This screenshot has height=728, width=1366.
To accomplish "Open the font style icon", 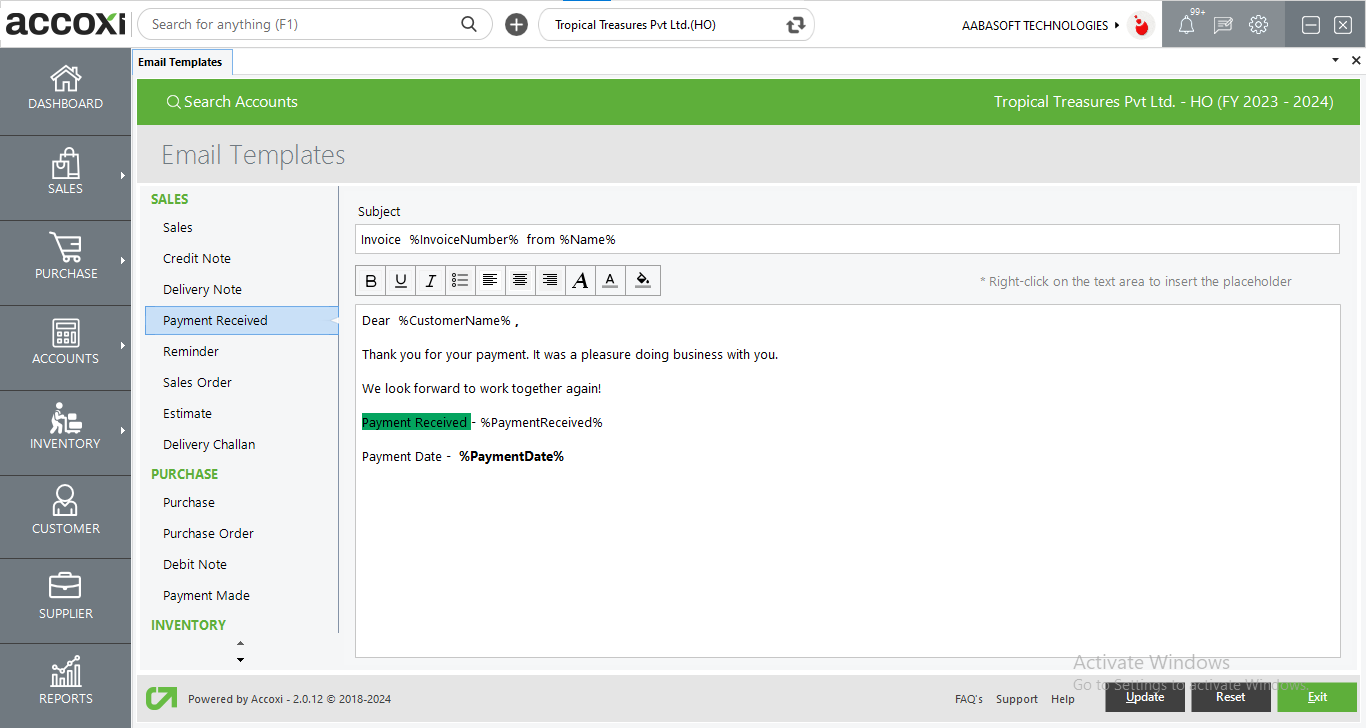I will [x=580, y=281].
